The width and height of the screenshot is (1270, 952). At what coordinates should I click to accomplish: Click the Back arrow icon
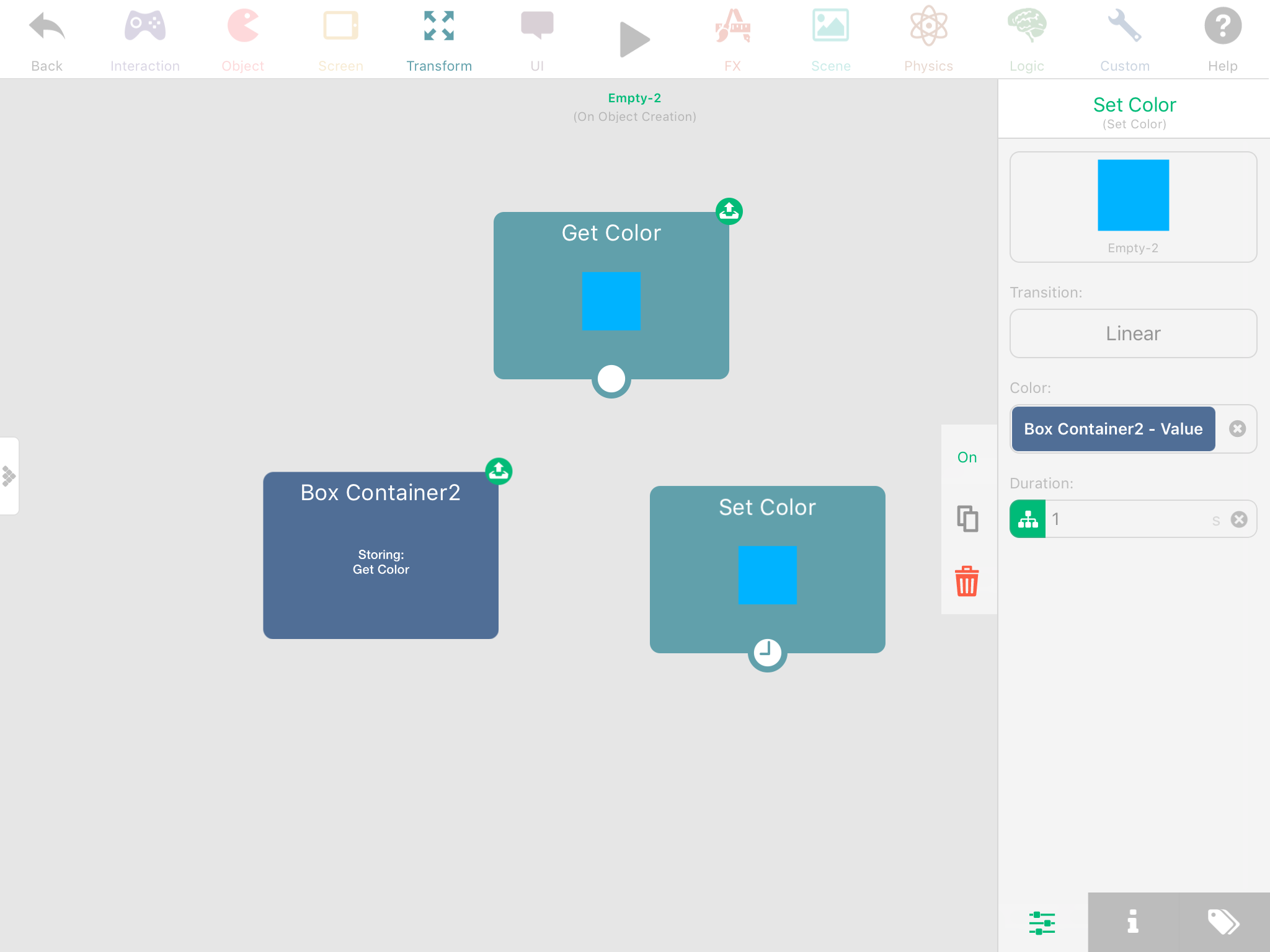47,28
